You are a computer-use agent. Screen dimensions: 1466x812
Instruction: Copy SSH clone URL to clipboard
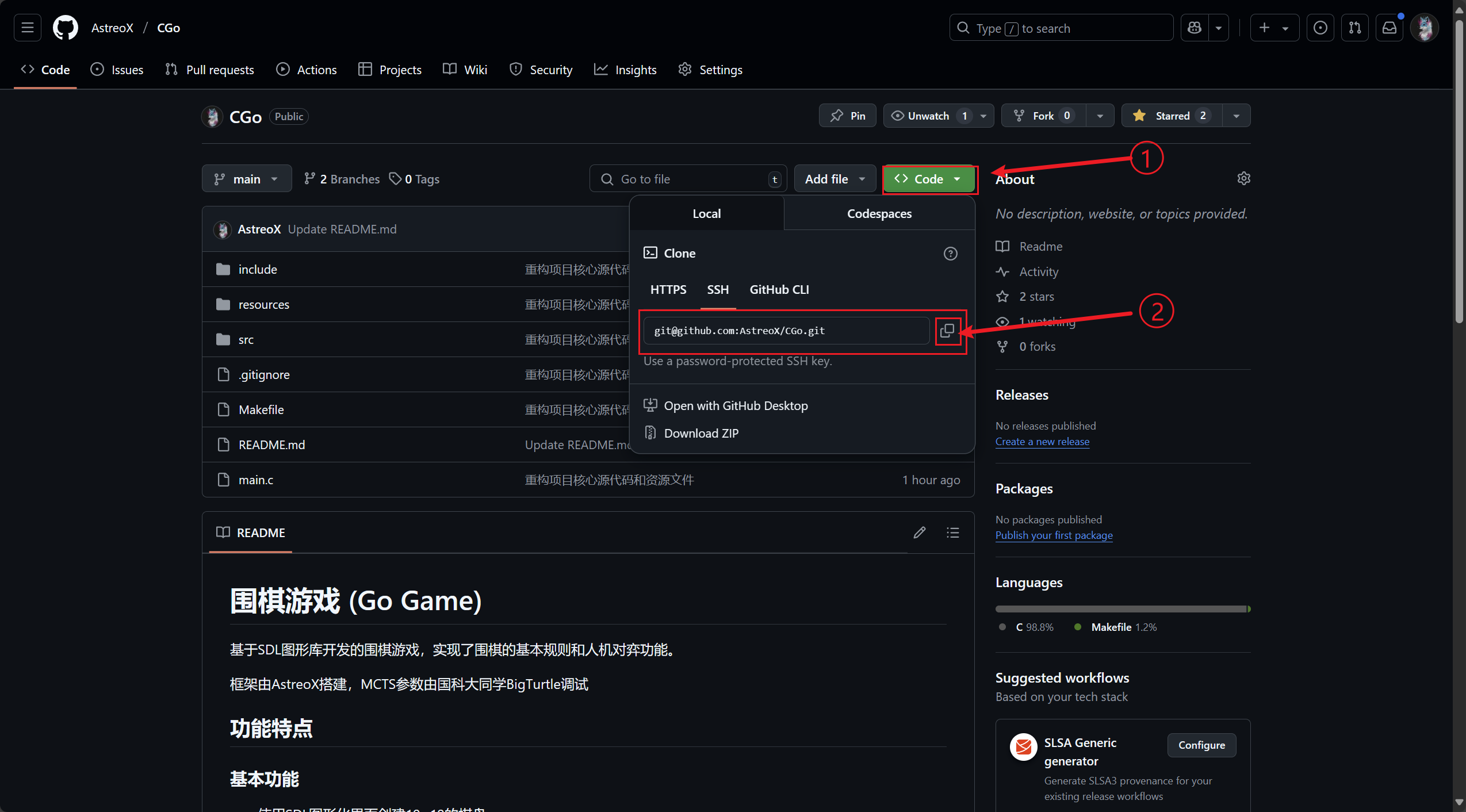tap(947, 331)
